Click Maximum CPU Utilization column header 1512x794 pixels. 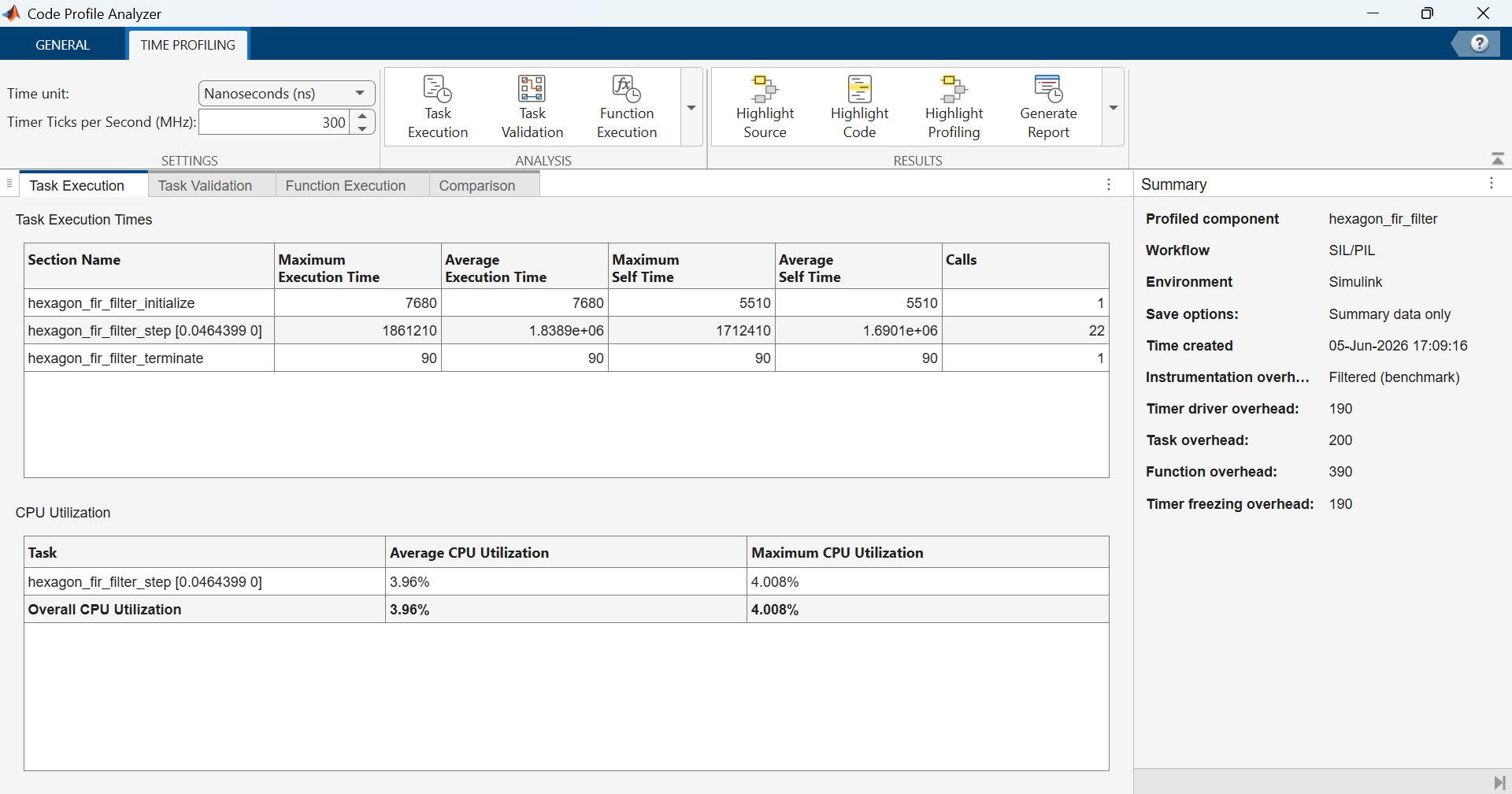(x=928, y=552)
